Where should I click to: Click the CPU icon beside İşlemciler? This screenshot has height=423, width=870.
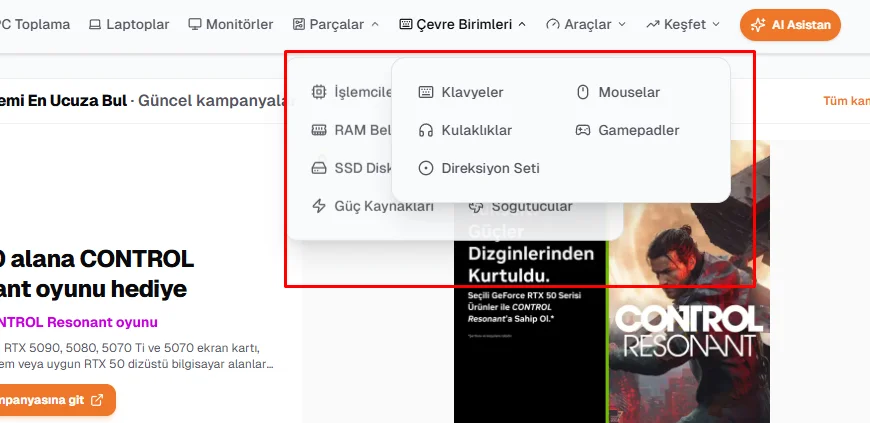click(319, 92)
